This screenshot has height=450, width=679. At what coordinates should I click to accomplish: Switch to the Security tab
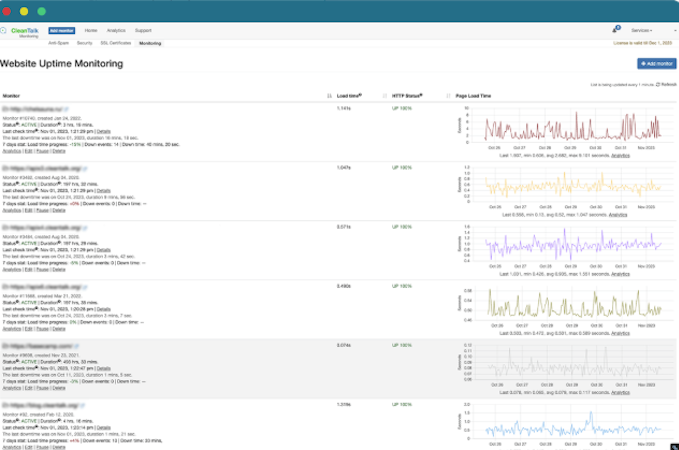point(84,43)
